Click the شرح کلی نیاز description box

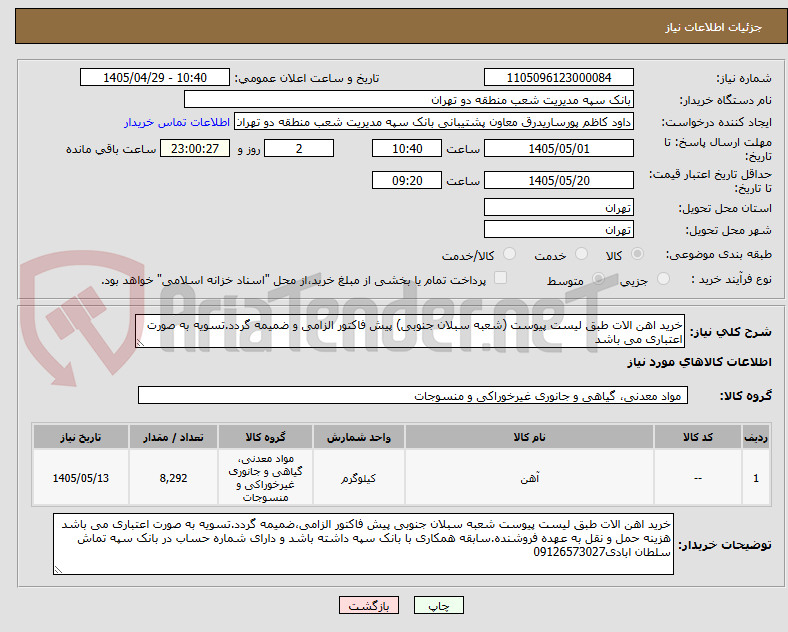pos(410,332)
